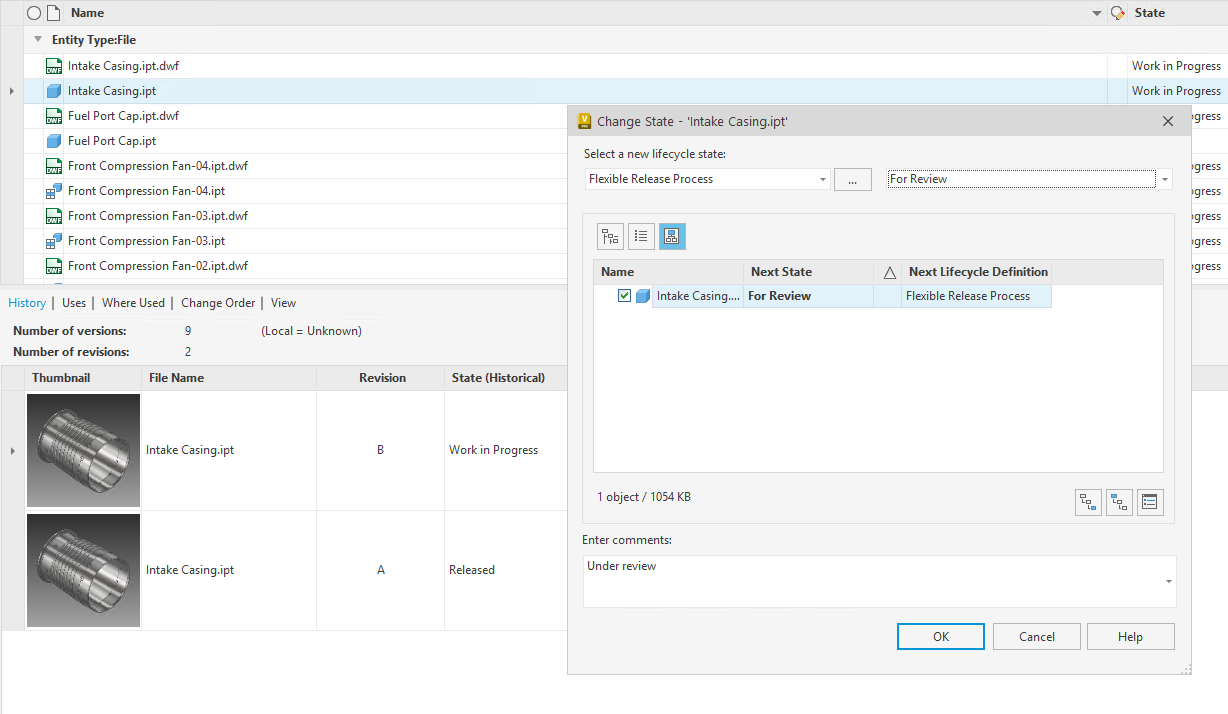
Task: Switch to the Where Used tab
Action: [133, 302]
